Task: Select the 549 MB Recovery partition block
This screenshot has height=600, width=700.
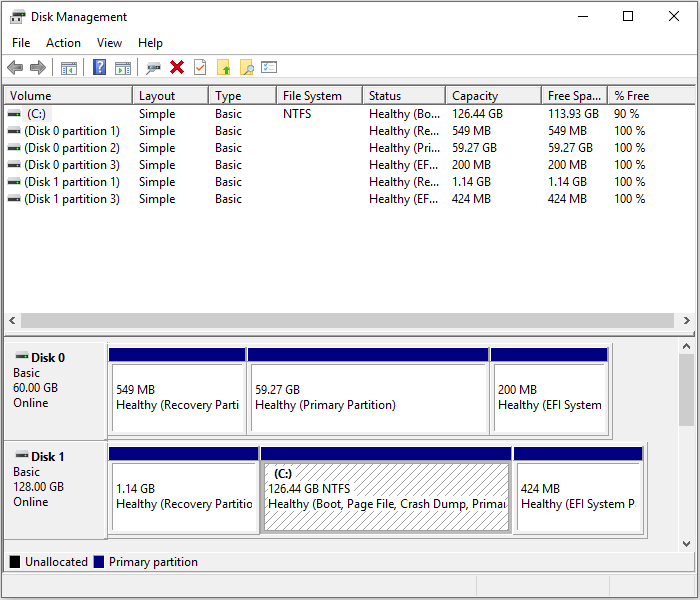Action: [177, 391]
